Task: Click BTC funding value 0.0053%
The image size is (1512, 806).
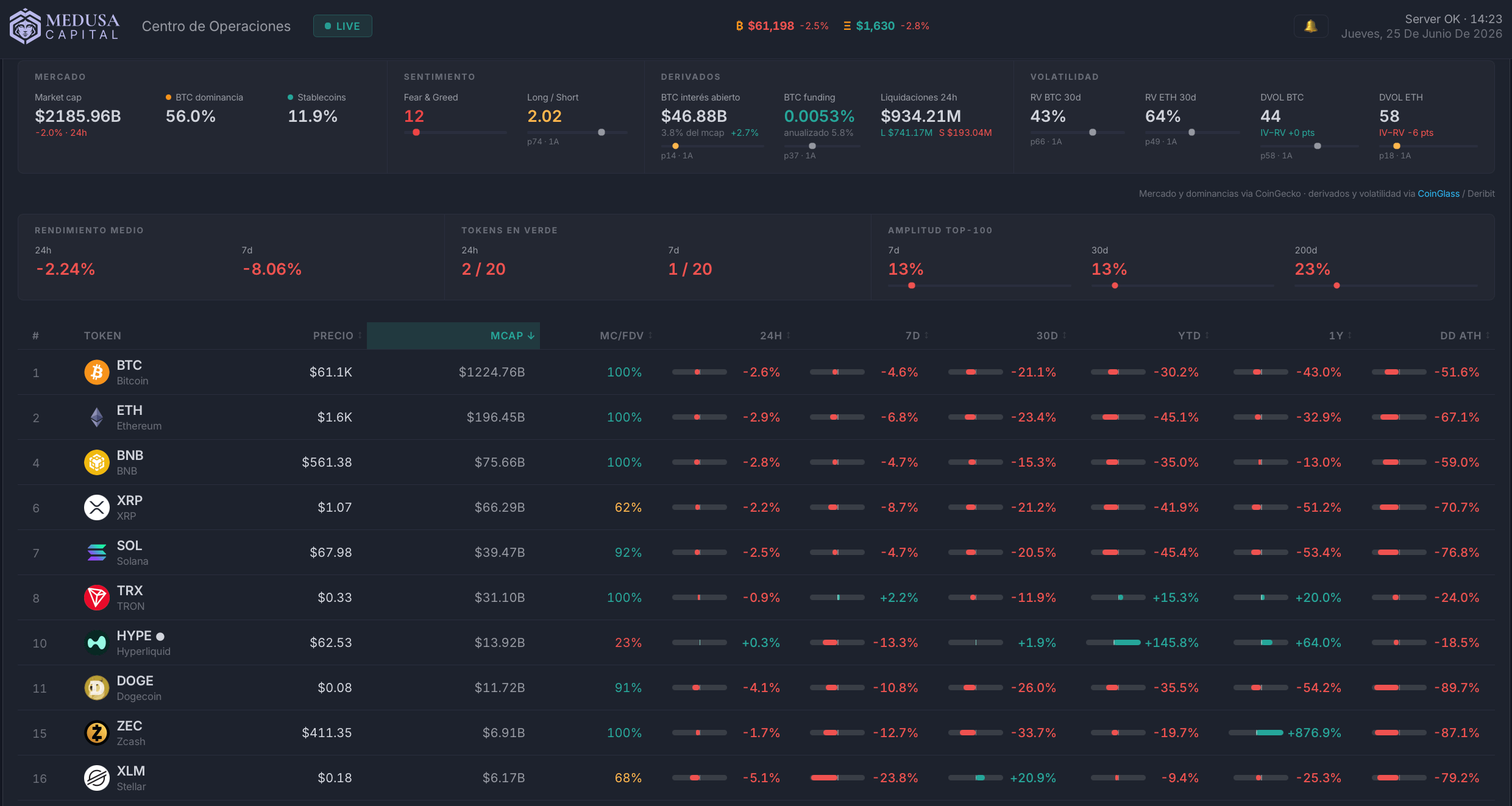Action: click(819, 116)
